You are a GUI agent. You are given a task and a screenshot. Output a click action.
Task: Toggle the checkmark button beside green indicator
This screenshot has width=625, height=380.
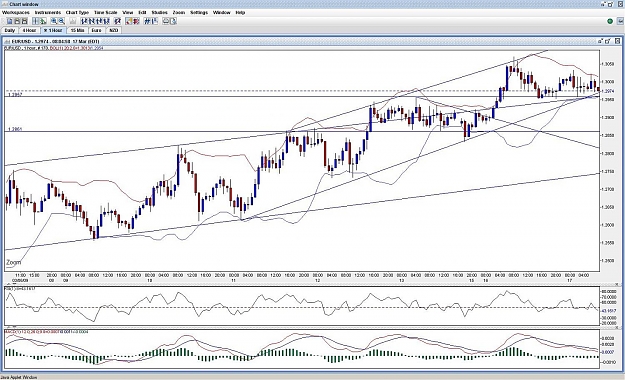(x=619, y=21)
